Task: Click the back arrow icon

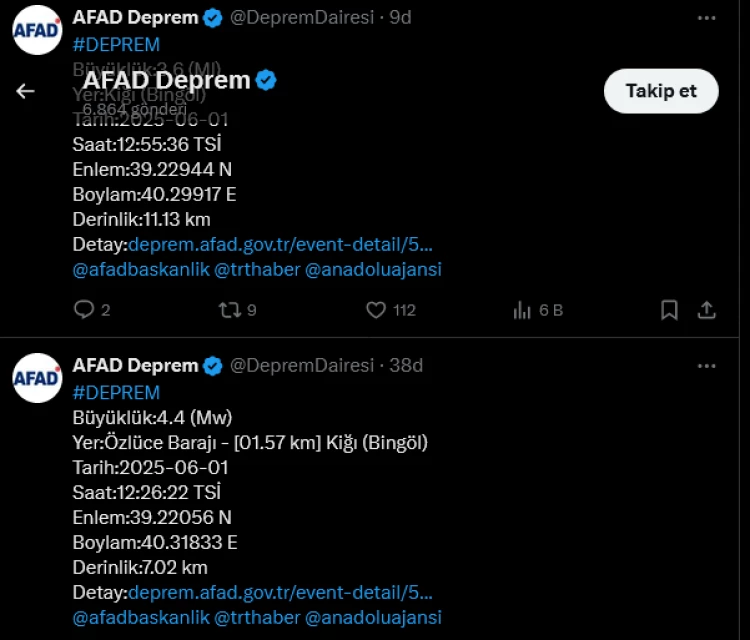Action: coord(25,91)
